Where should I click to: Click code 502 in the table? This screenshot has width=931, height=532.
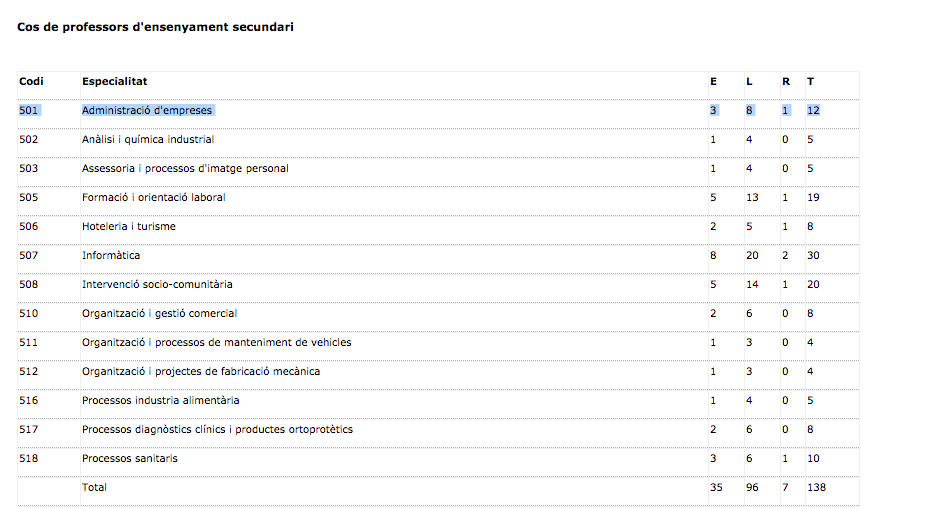coord(28,139)
